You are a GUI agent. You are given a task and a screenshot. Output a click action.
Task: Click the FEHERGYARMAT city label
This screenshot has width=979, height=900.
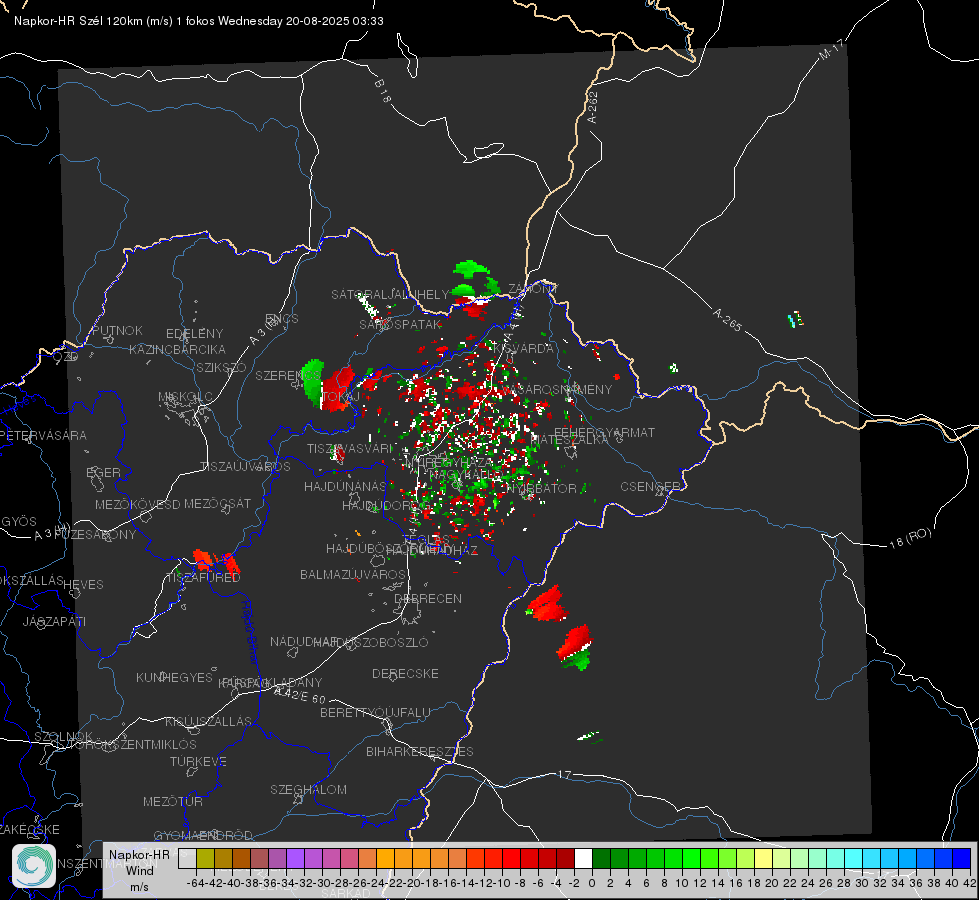(604, 432)
